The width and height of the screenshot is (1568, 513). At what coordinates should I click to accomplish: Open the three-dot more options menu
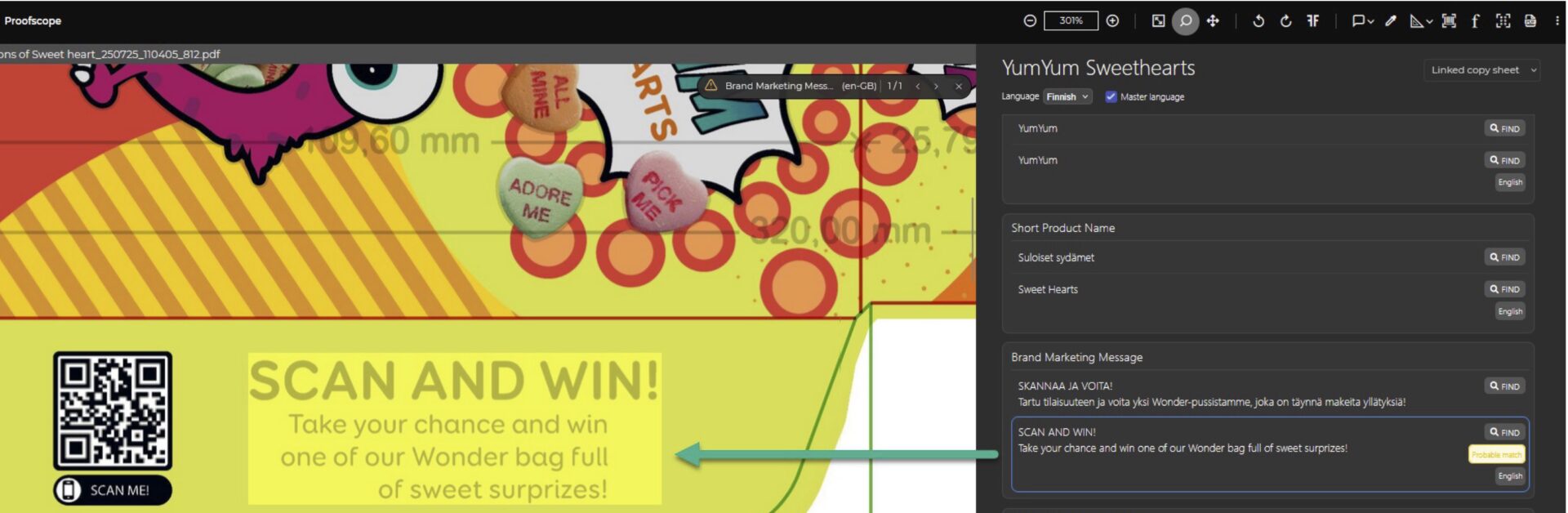coord(1557,21)
